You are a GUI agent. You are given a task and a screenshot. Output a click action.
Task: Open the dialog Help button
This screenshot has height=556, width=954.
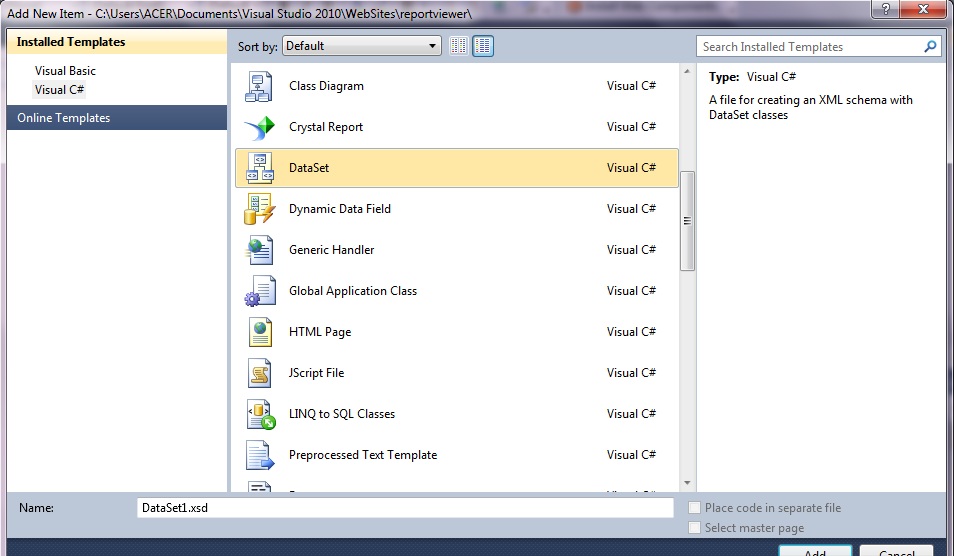click(x=885, y=9)
